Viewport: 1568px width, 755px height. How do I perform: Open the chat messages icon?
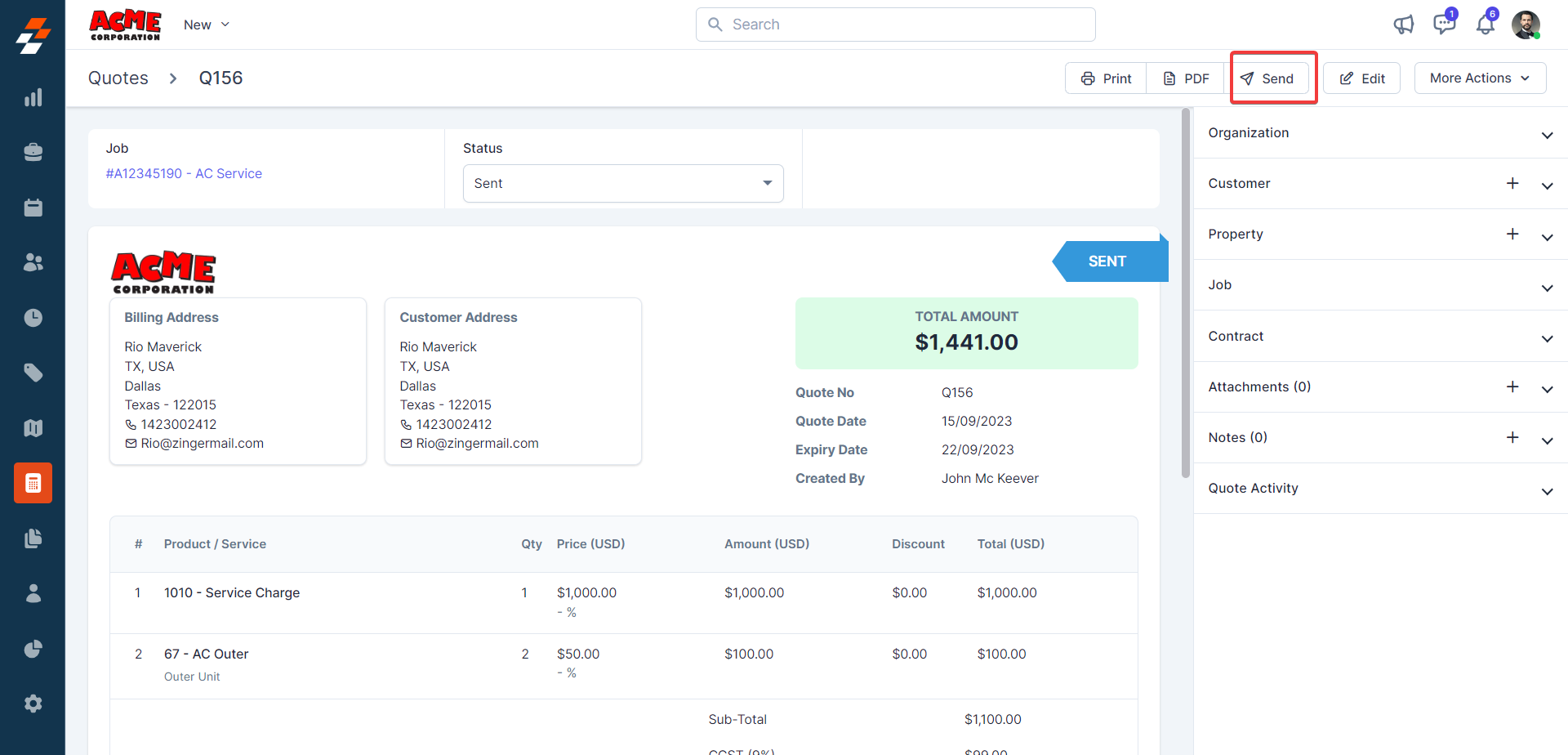[1444, 25]
